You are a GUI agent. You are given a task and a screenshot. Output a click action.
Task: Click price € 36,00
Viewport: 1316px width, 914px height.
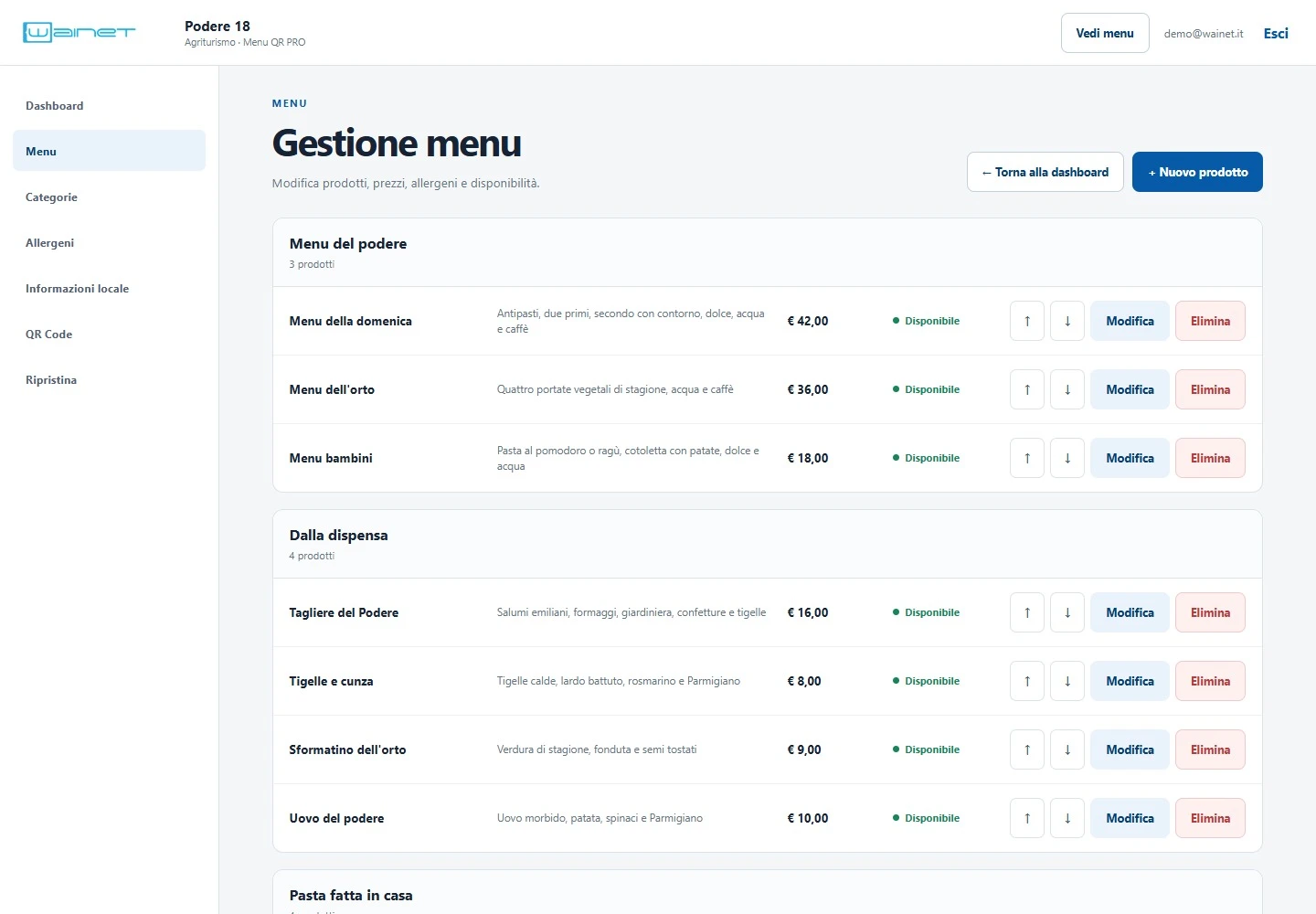click(x=808, y=389)
